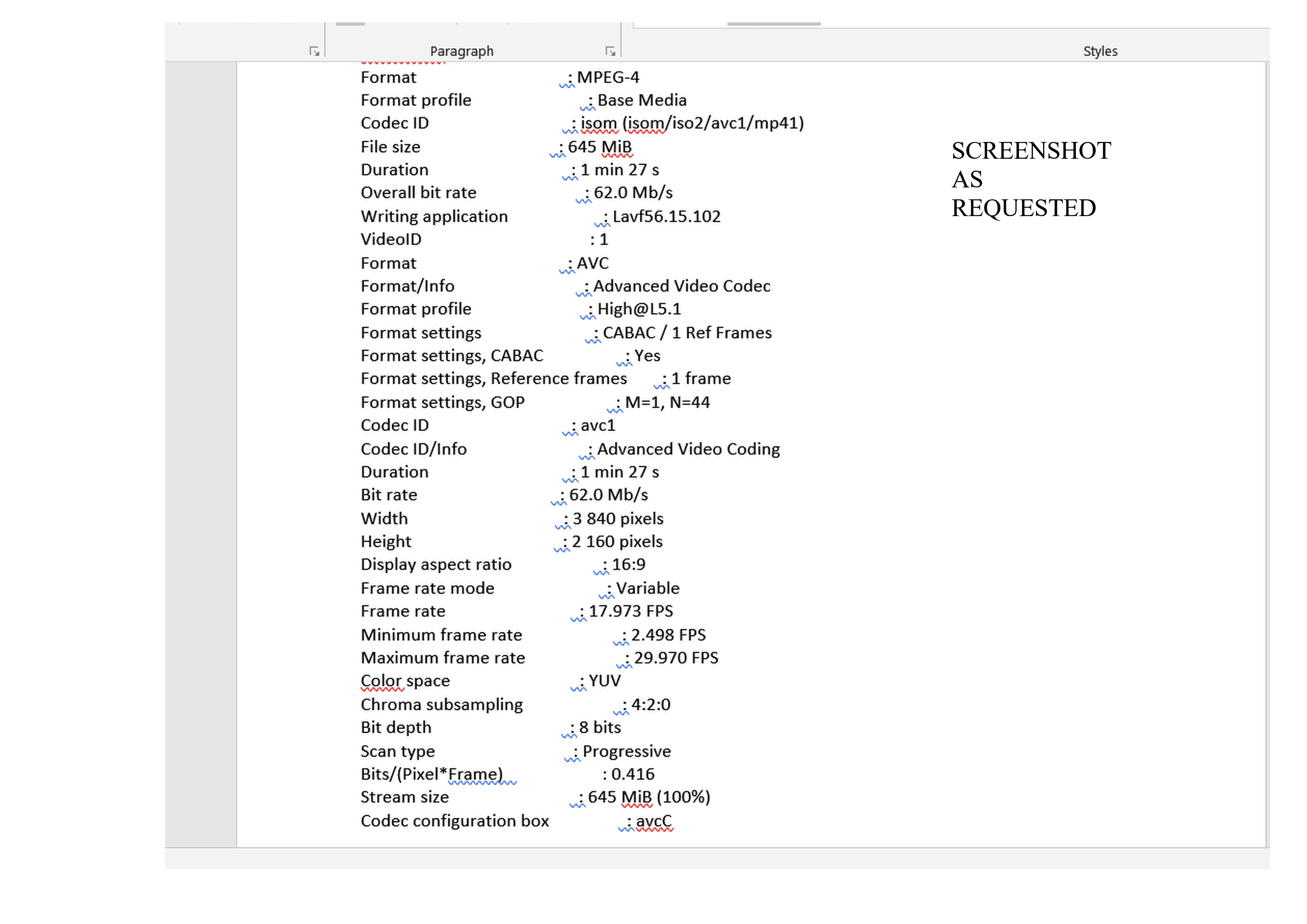
Task: Click 'Codec configuration box' label
Action: click(455, 821)
